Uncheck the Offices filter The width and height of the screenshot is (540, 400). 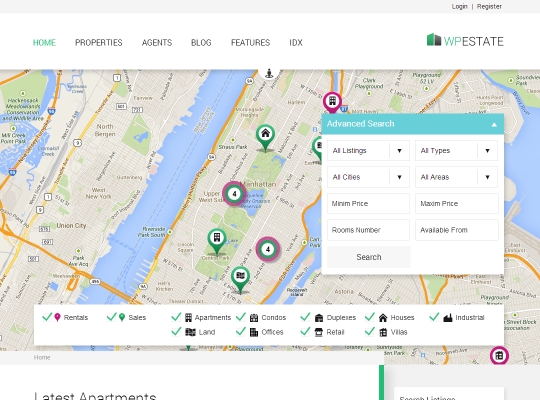241,331
